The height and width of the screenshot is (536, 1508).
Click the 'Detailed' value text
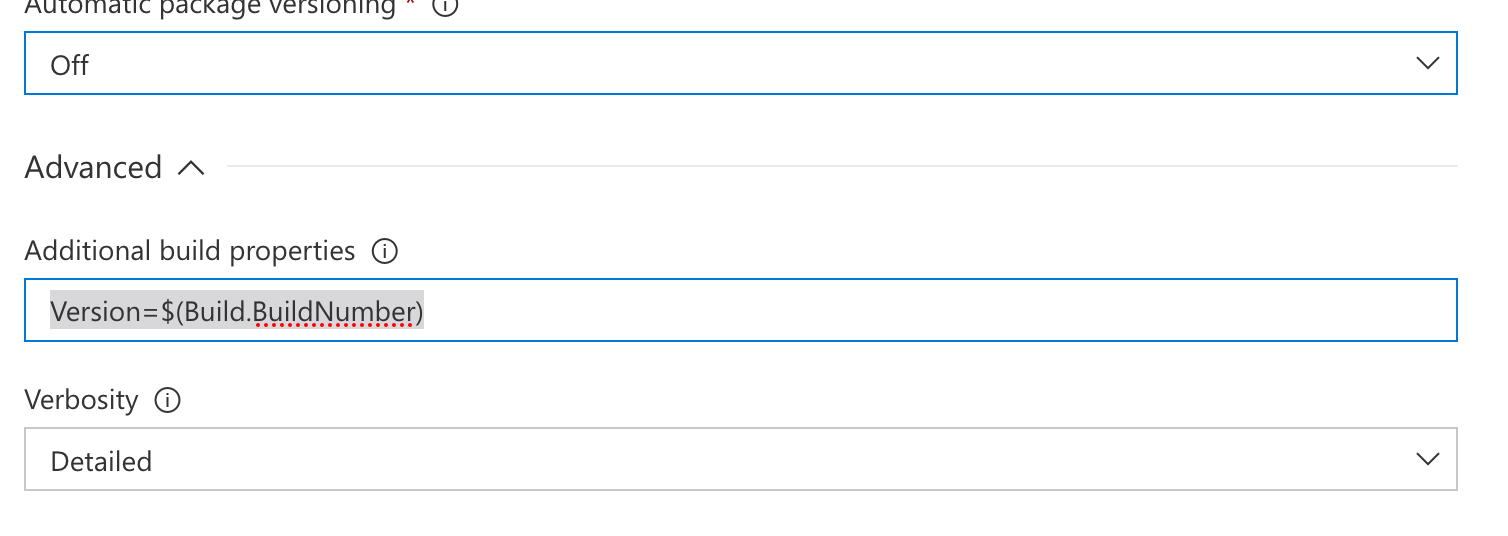[x=101, y=462]
